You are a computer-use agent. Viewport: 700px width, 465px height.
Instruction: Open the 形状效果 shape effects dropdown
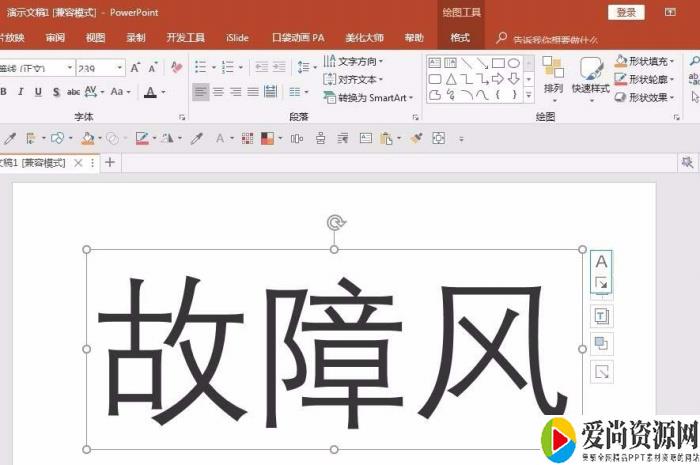point(644,97)
